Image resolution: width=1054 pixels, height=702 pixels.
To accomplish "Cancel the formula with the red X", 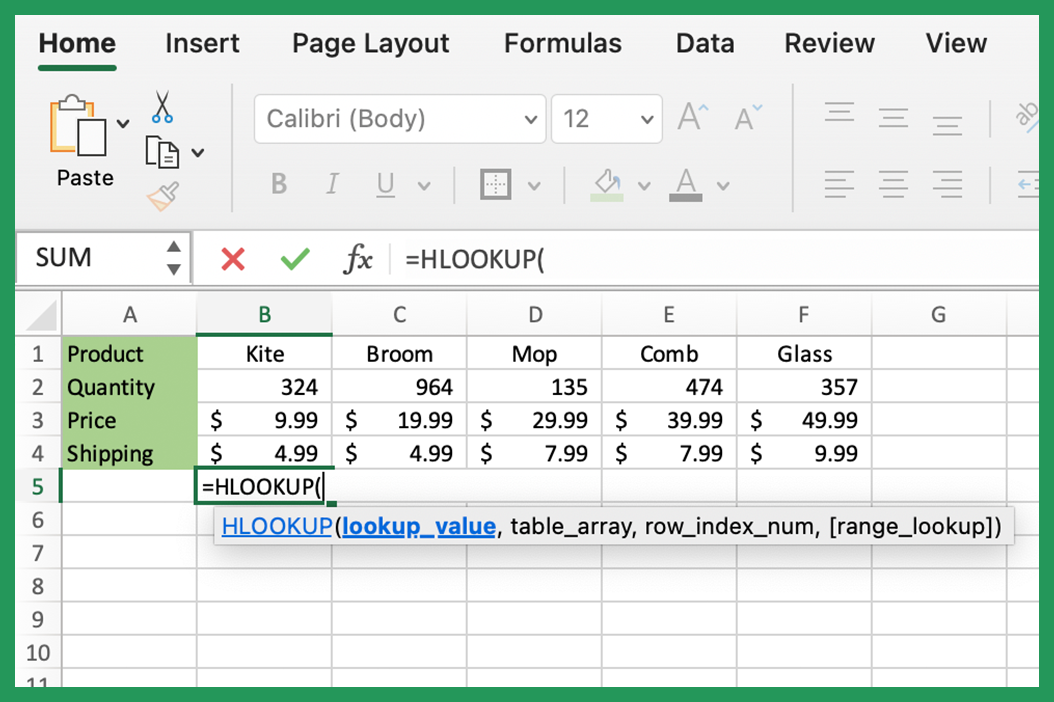I will [x=231, y=259].
